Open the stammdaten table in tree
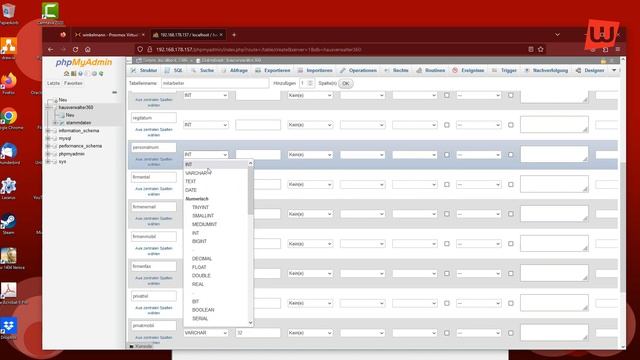The width and height of the screenshot is (640, 360). pyautogui.click(x=78, y=123)
